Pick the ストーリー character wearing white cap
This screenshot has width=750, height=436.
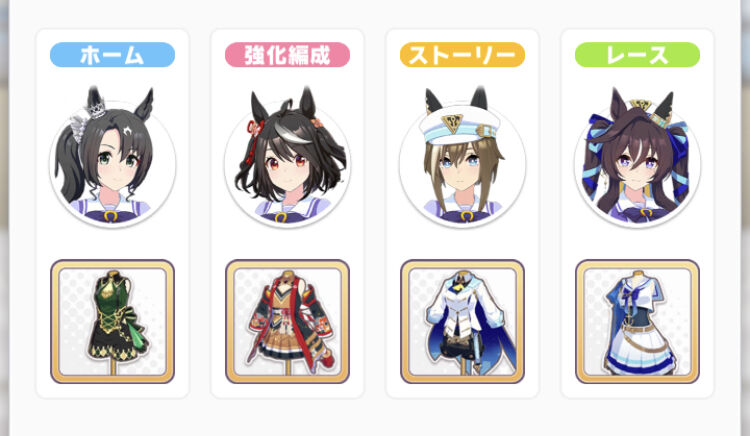point(463,157)
